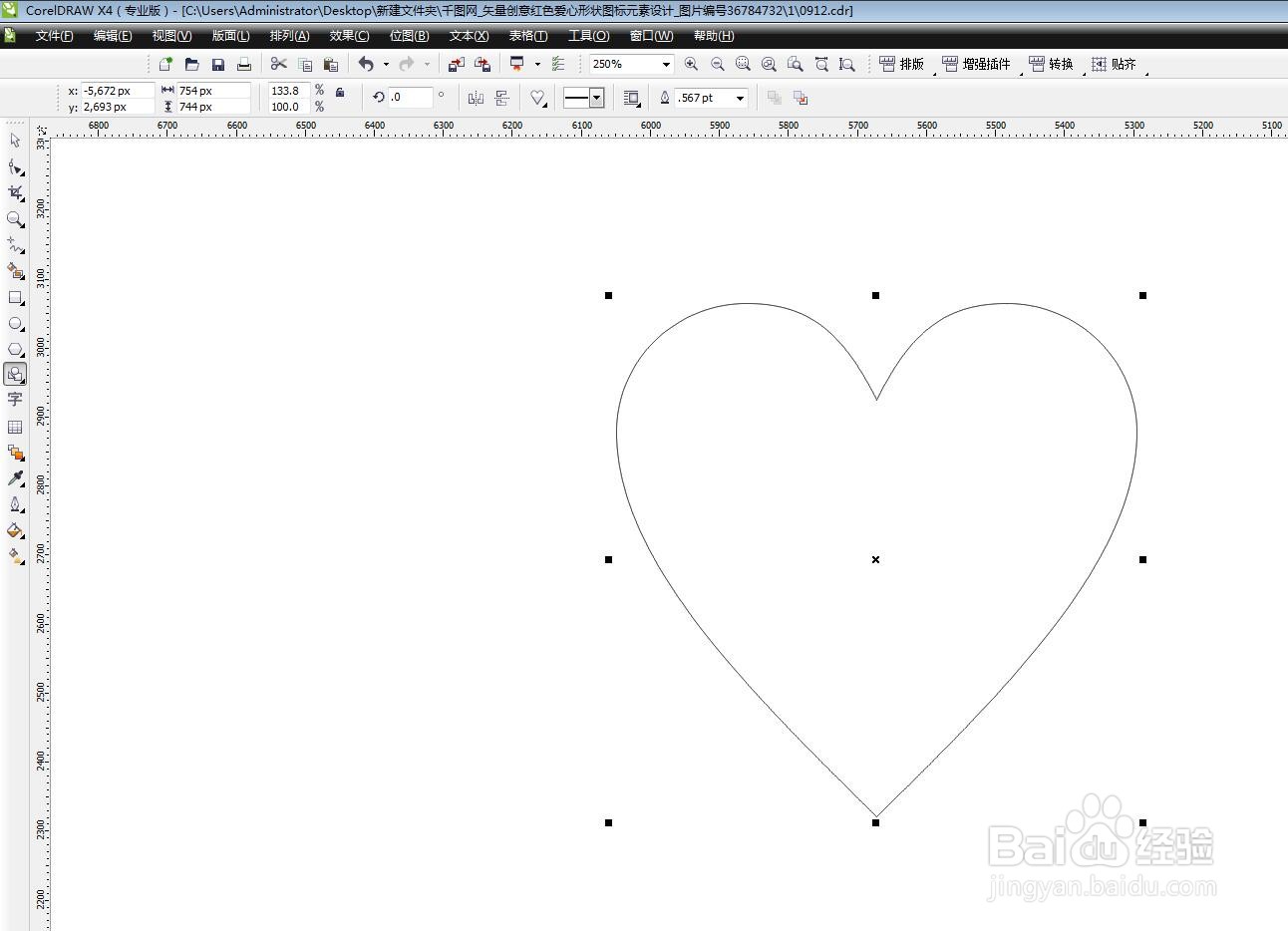Select the Outline pen tool
The image size is (1288, 931).
[x=15, y=504]
